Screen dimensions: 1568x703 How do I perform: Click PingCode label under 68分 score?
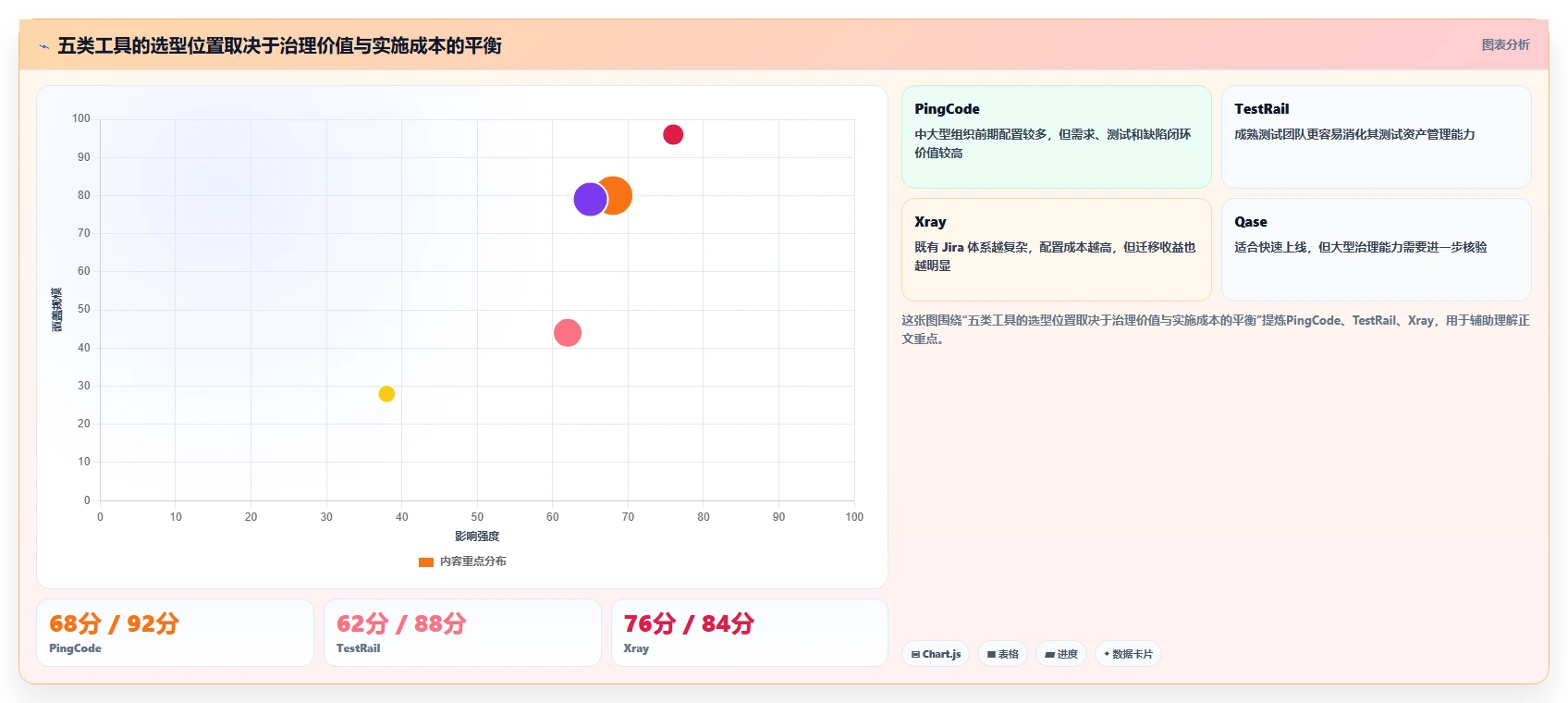pos(75,648)
